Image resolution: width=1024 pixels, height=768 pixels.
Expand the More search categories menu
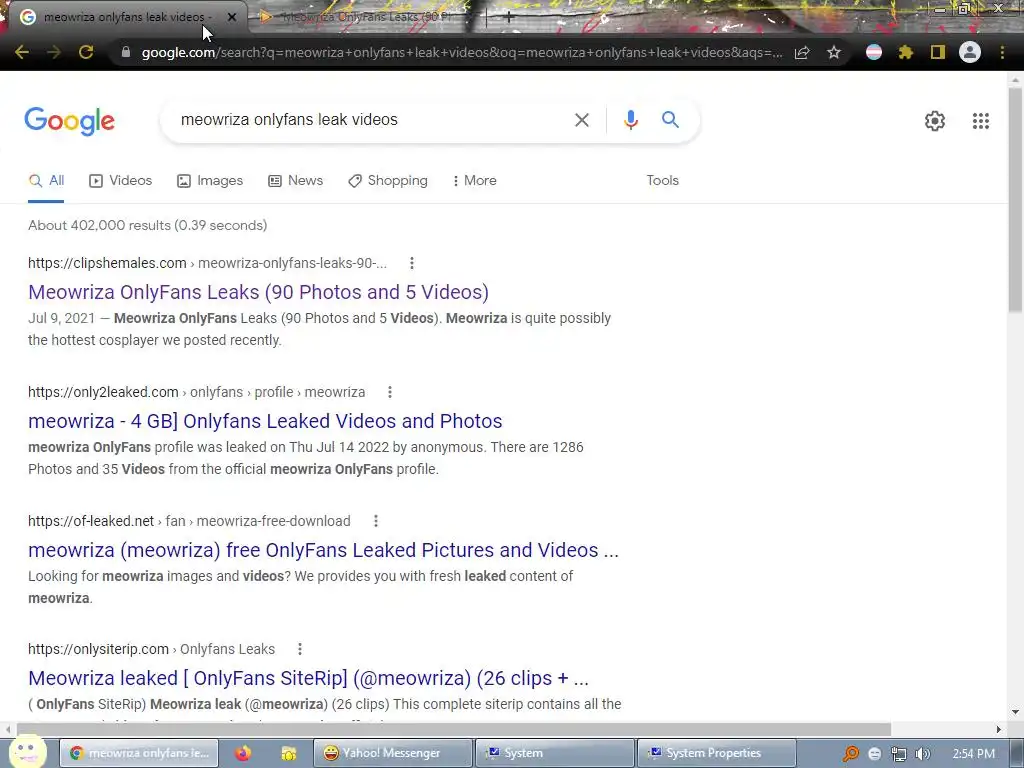tap(474, 181)
